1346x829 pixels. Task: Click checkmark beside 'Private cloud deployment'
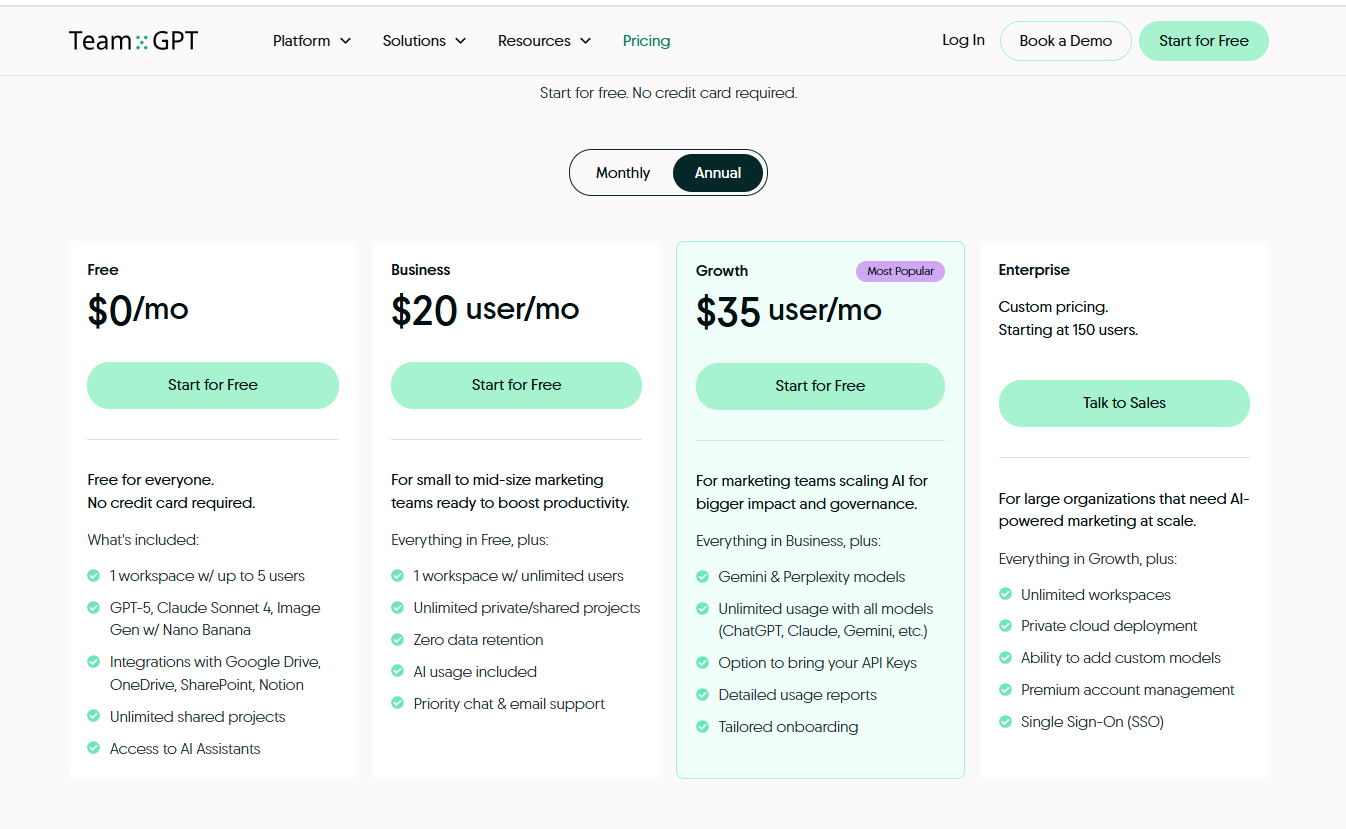[1005, 626]
